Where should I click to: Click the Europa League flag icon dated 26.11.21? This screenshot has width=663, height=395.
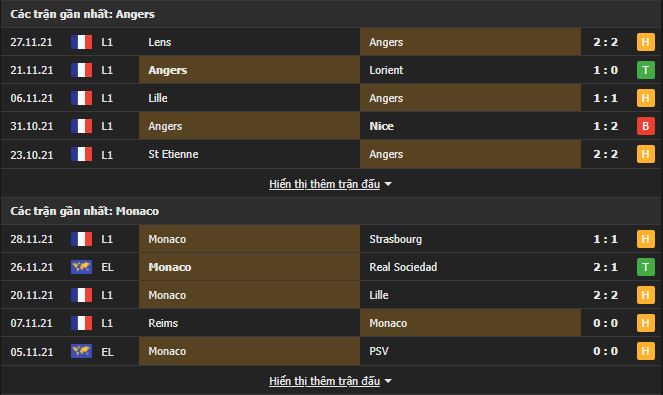pyautogui.click(x=82, y=267)
